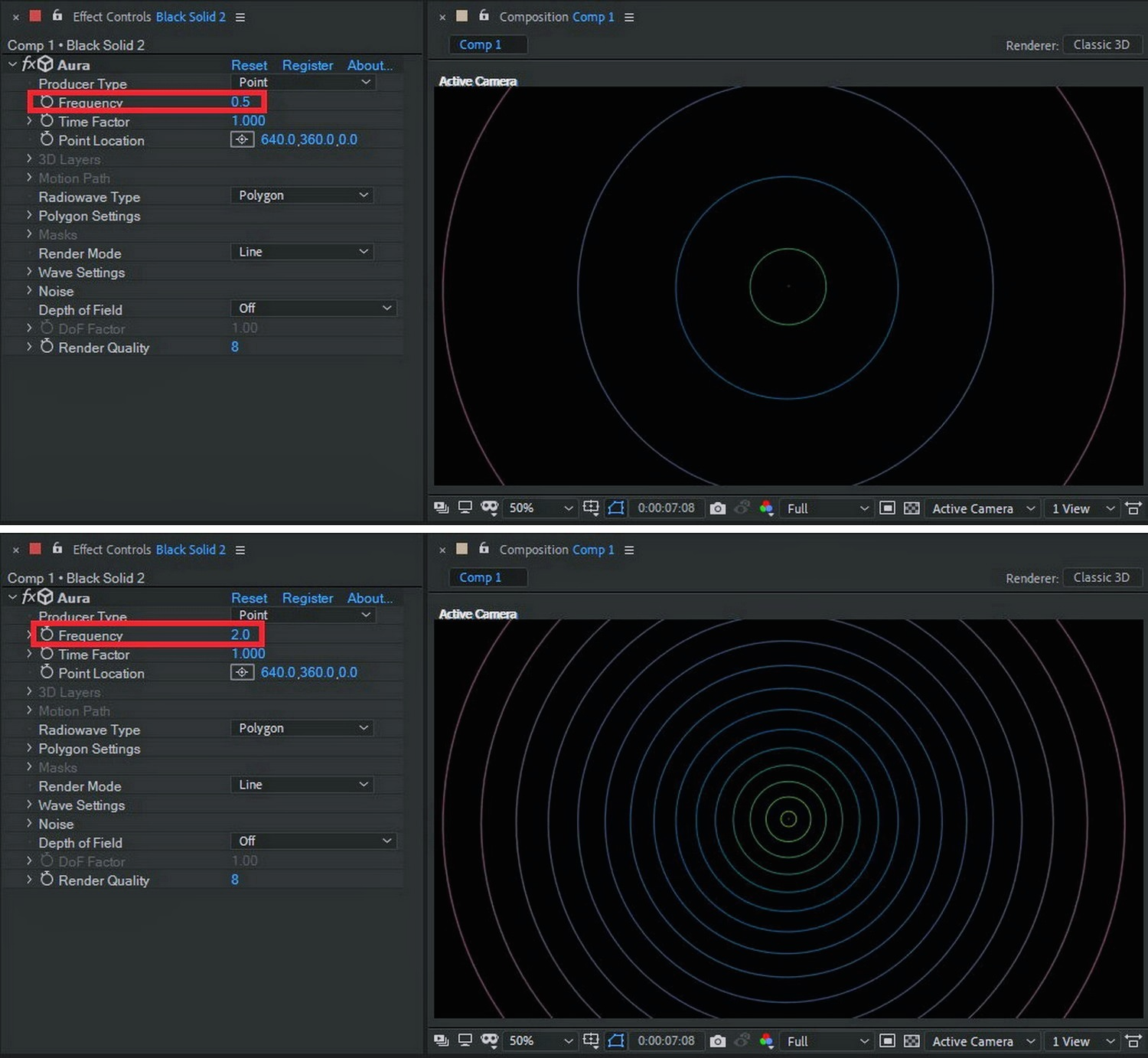Viewport: 1148px width, 1058px height.
Task: Open Full resolution dropdown in lower viewer
Action: (827, 1041)
